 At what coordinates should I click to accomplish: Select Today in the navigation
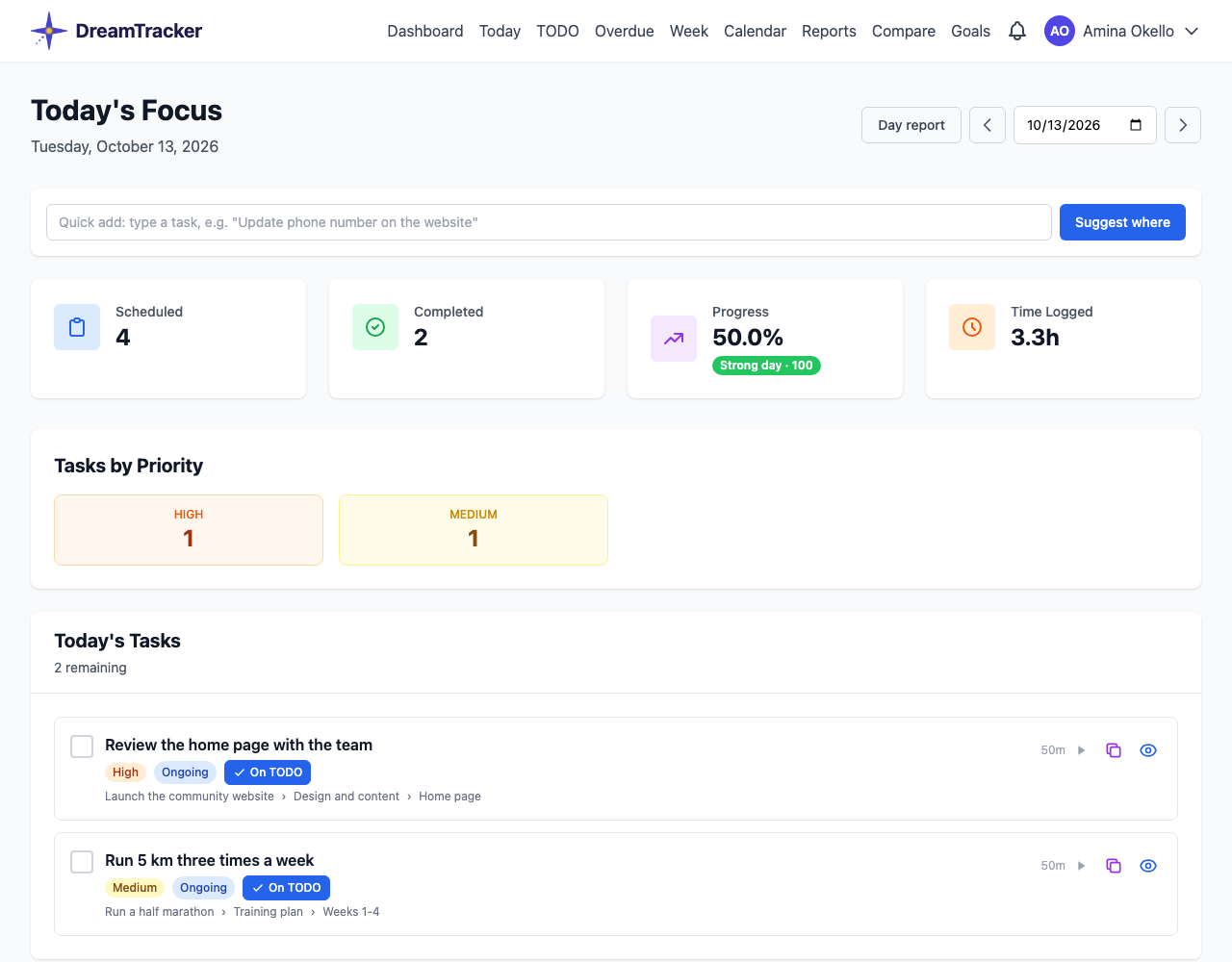500,31
